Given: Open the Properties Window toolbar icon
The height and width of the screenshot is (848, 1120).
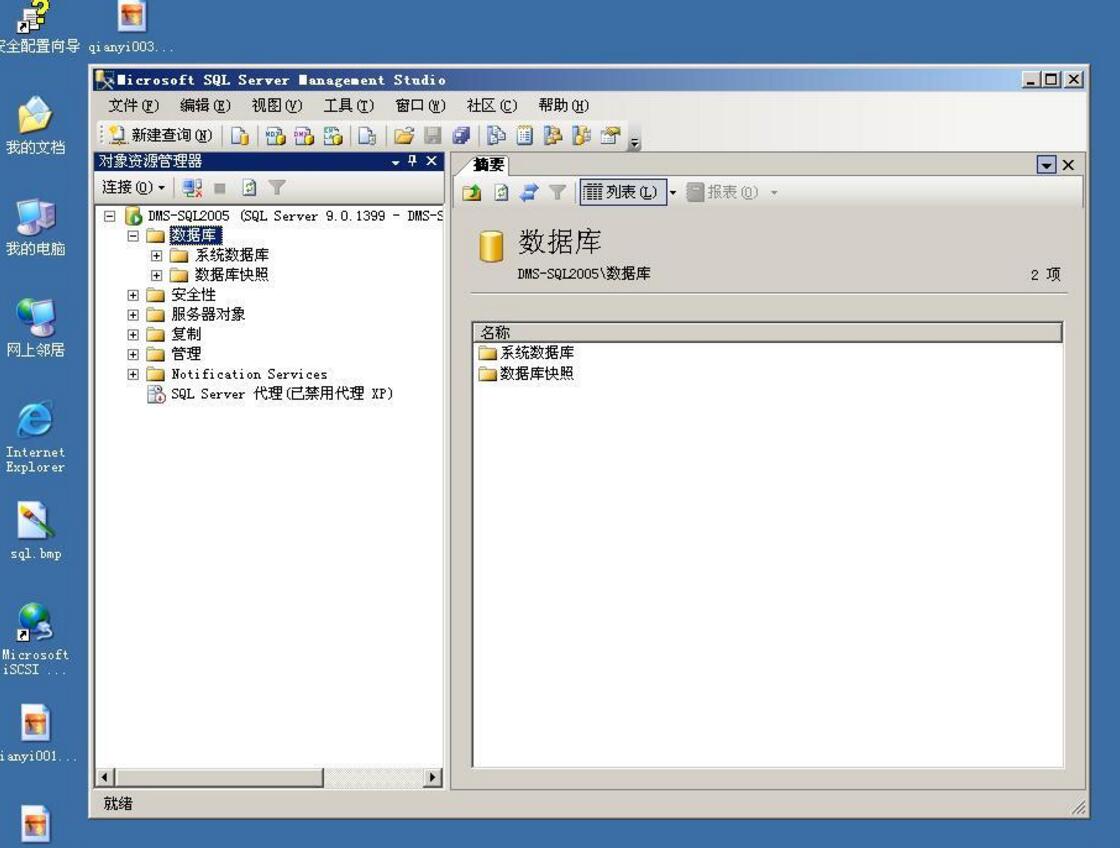Looking at the screenshot, I should (x=610, y=136).
